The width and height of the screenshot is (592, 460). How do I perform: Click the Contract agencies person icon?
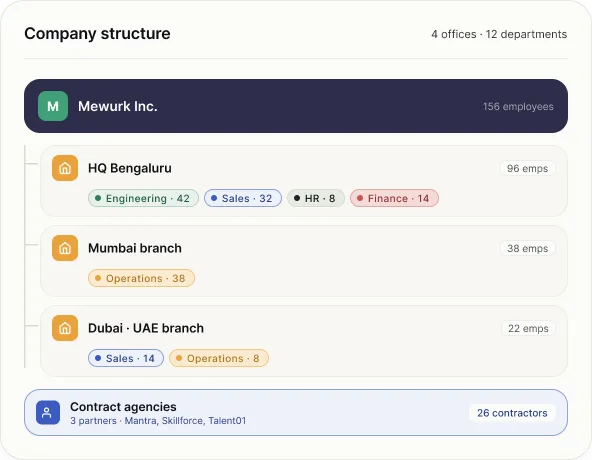48,412
